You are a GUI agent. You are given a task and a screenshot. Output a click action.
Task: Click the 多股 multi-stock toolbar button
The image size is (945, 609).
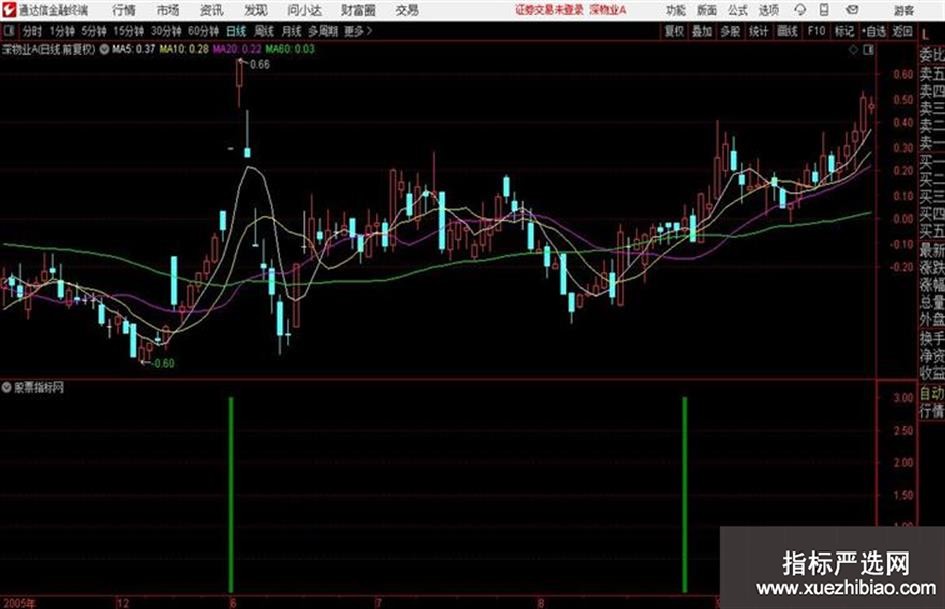click(x=730, y=31)
